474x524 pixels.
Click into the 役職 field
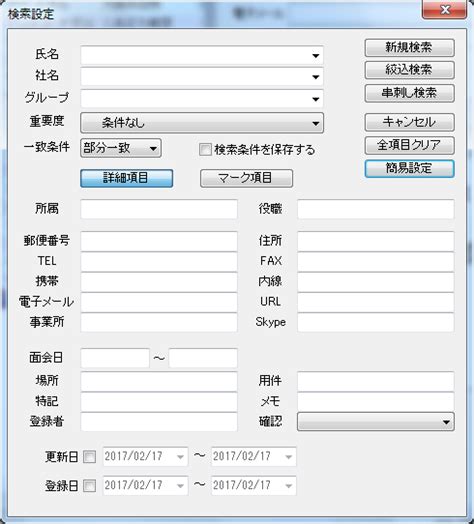coord(376,209)
